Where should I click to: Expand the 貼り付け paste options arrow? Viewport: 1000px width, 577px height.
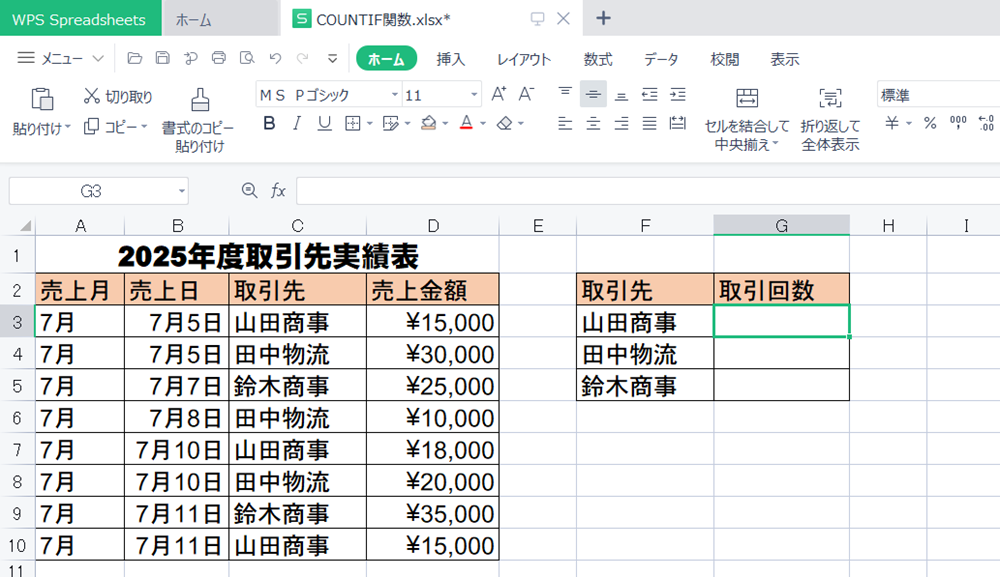(x=68, y=127)
